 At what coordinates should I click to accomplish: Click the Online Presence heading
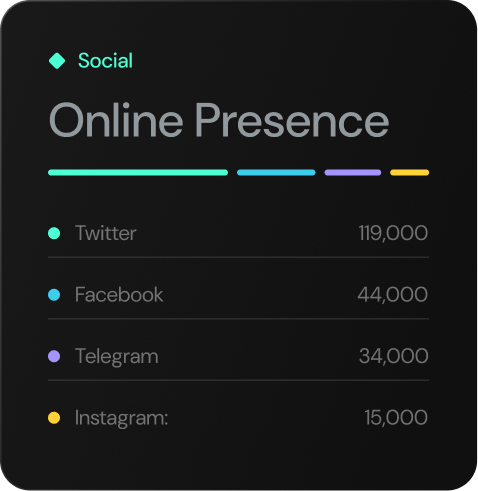pos(219,120)
